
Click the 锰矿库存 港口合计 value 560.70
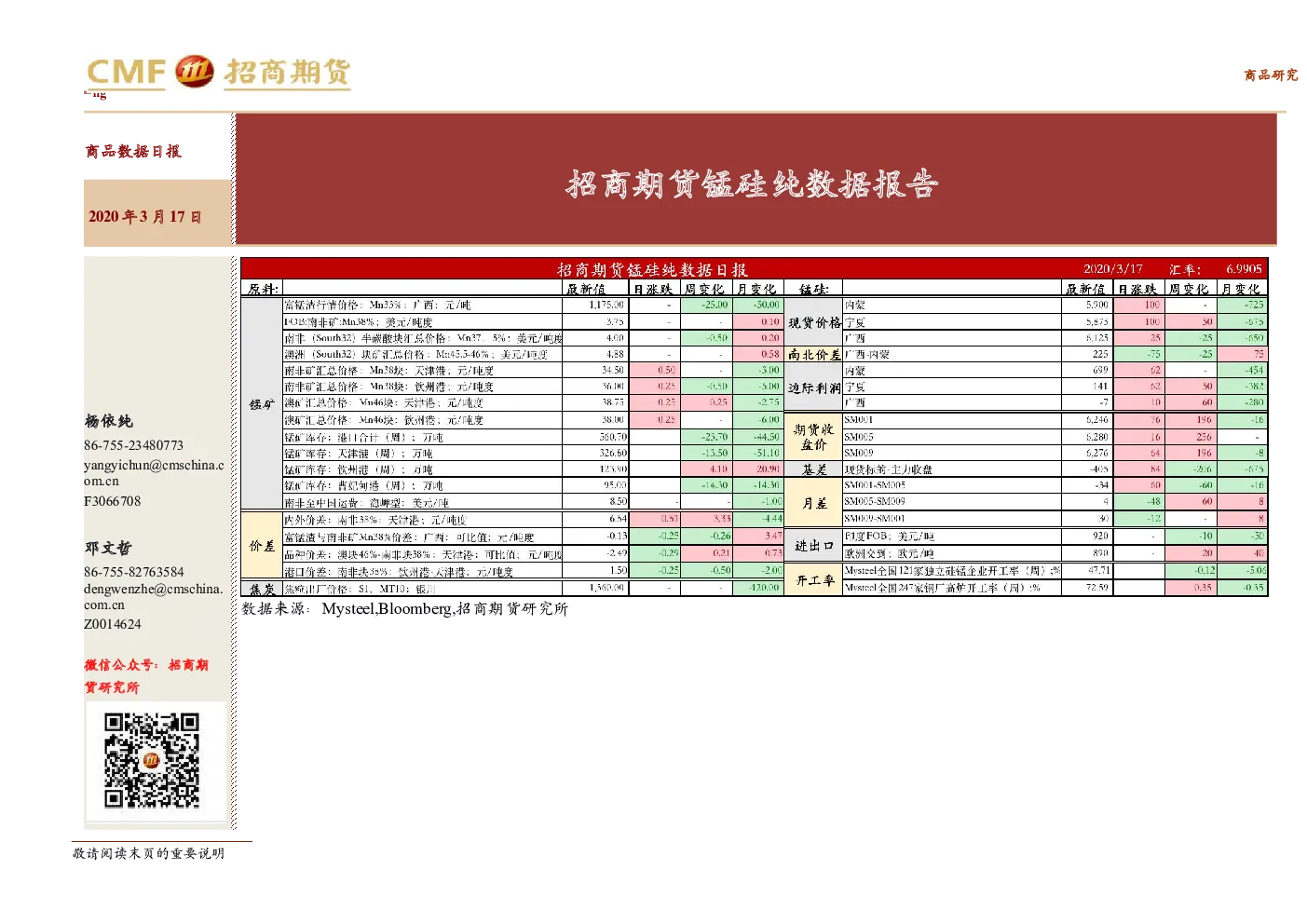613,437
